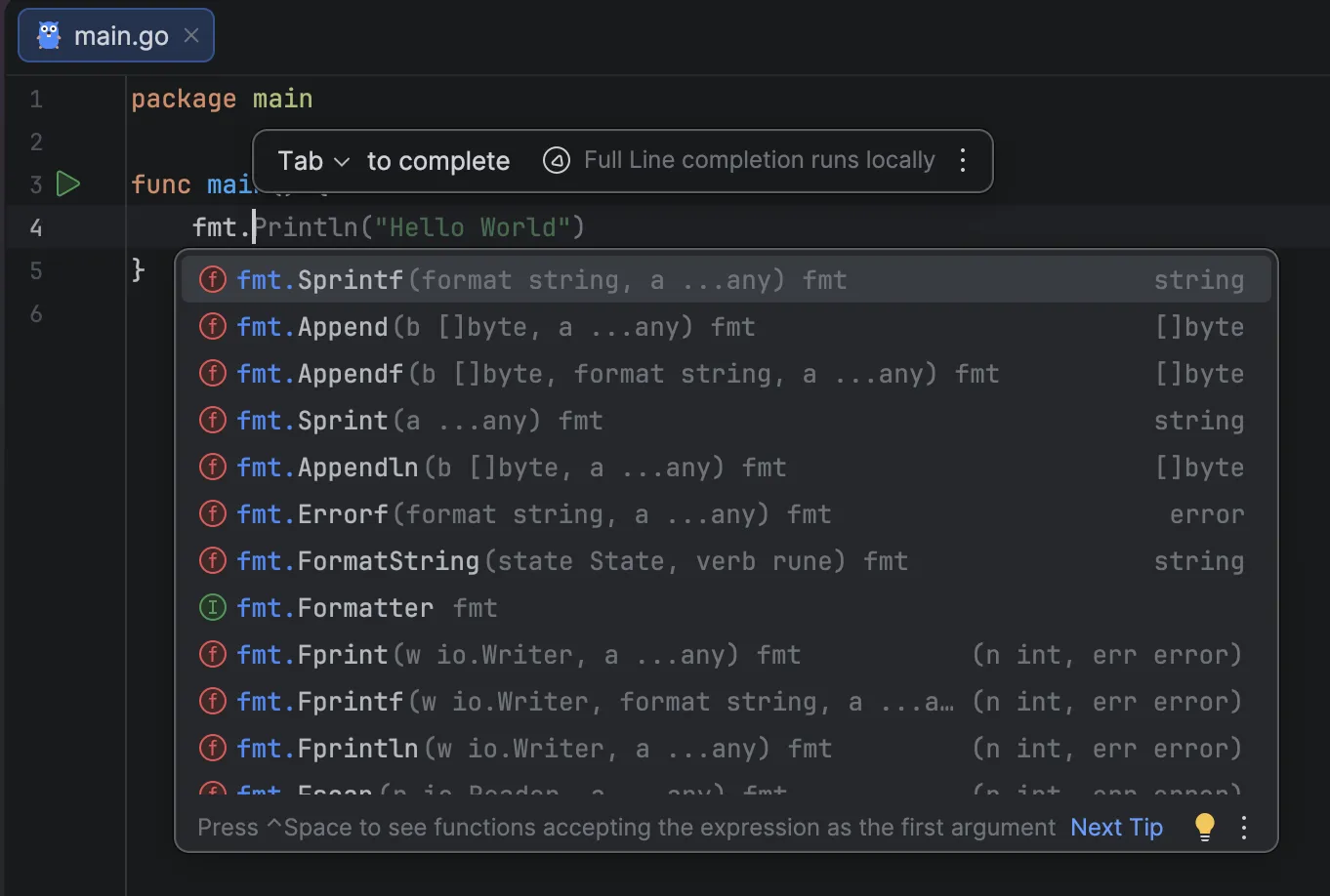
Task: Open Full Line completion options menu
Action: (x=963, y=160)
